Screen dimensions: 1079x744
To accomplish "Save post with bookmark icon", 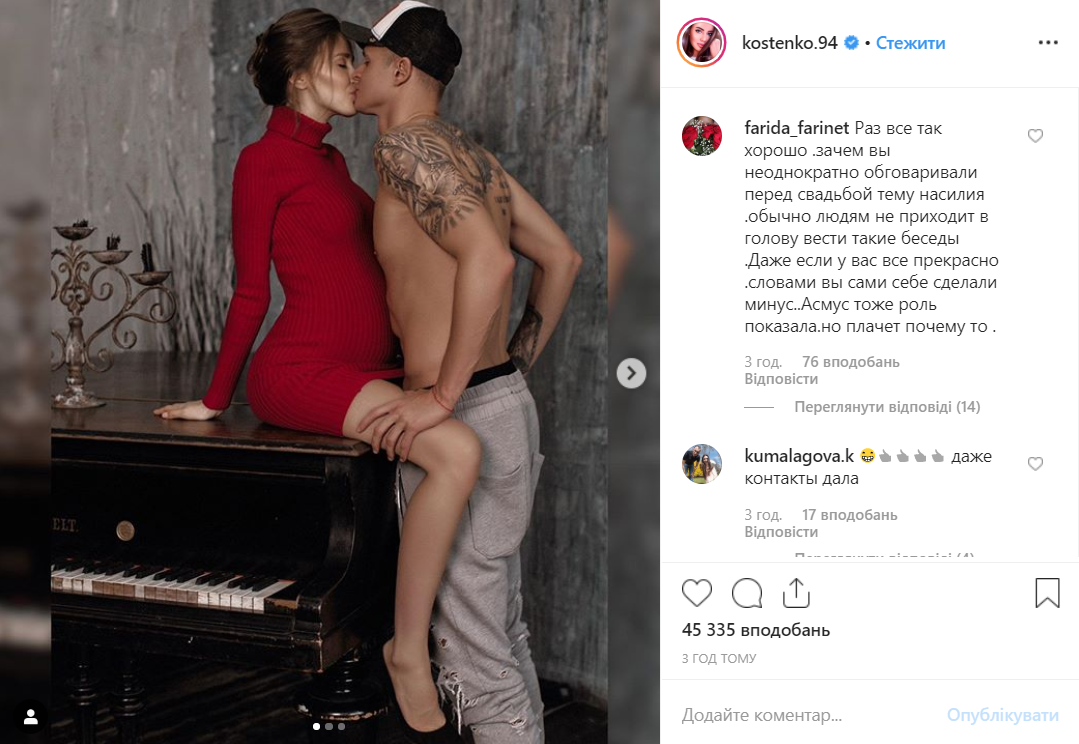I will pyautogui.click(x=1047, y=593).
